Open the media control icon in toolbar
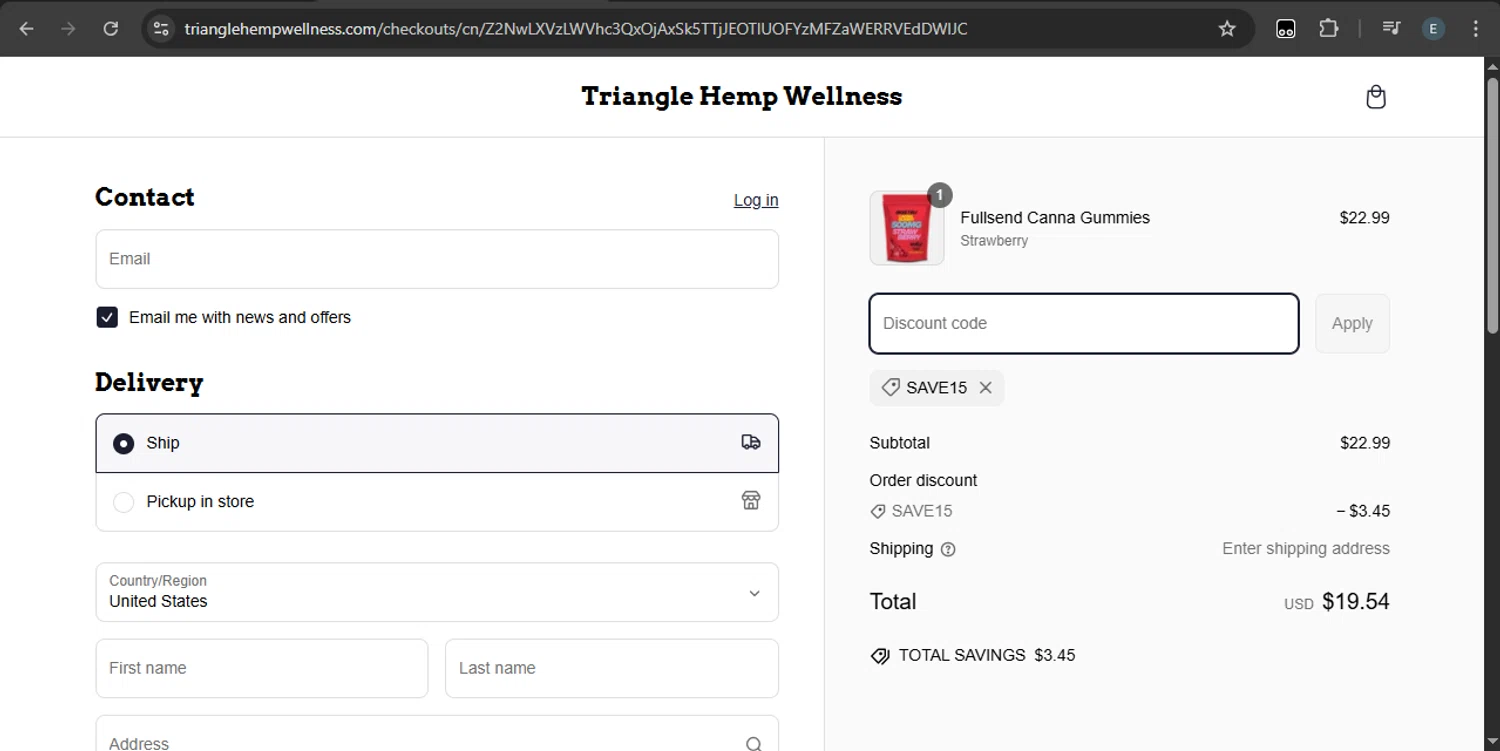Image resolution: width=1500 pixels, height=751 pixels. [1391, 29]
